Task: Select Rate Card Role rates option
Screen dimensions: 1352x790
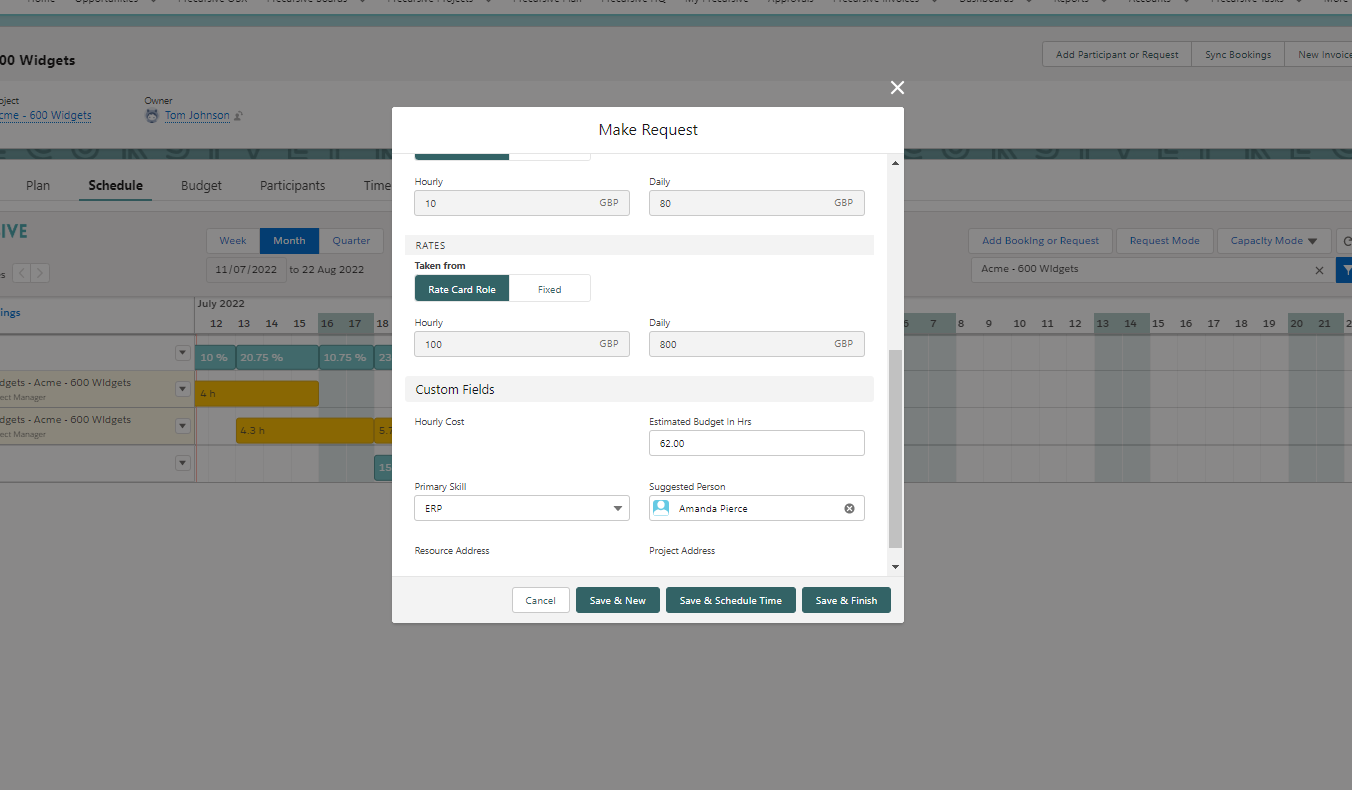Action: point(462,289)
